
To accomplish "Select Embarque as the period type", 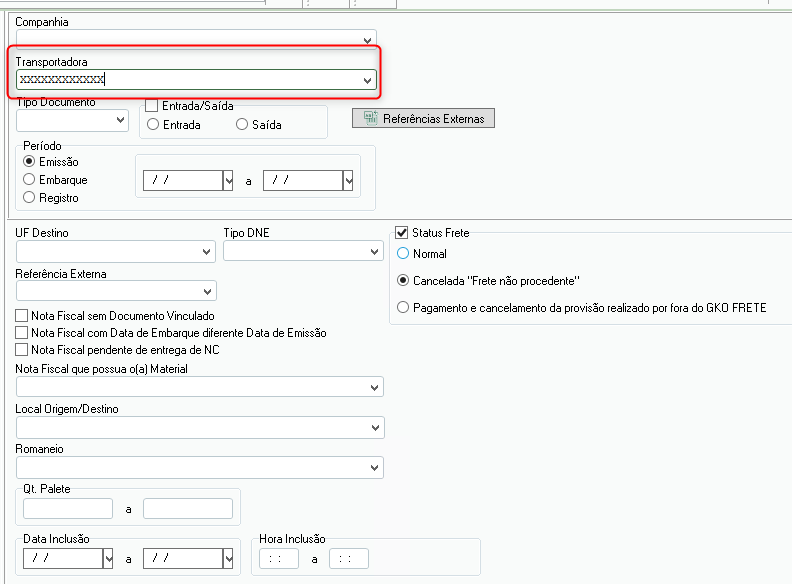I will 29,180.
